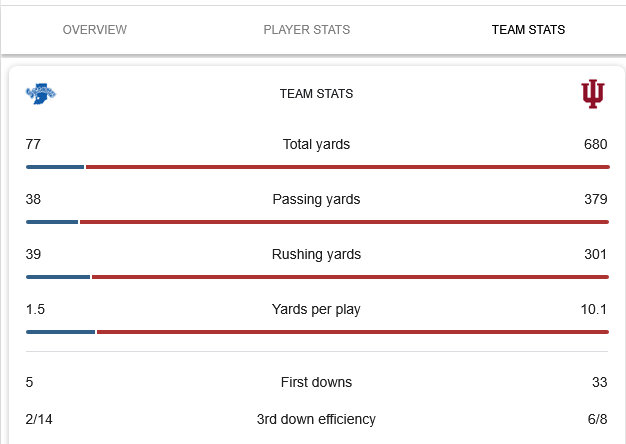Click the Total yards comparison bar

316,167
